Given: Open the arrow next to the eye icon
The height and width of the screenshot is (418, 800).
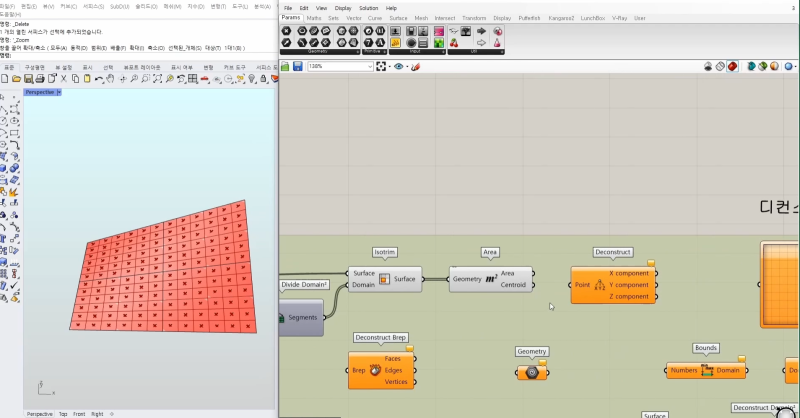Looking at the screenshot, I should point(407,67).
